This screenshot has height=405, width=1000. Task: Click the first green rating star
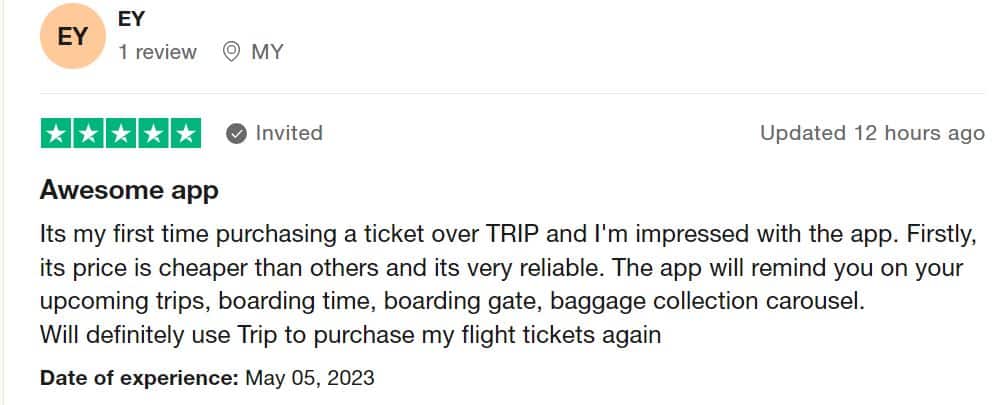coord(57,133)
